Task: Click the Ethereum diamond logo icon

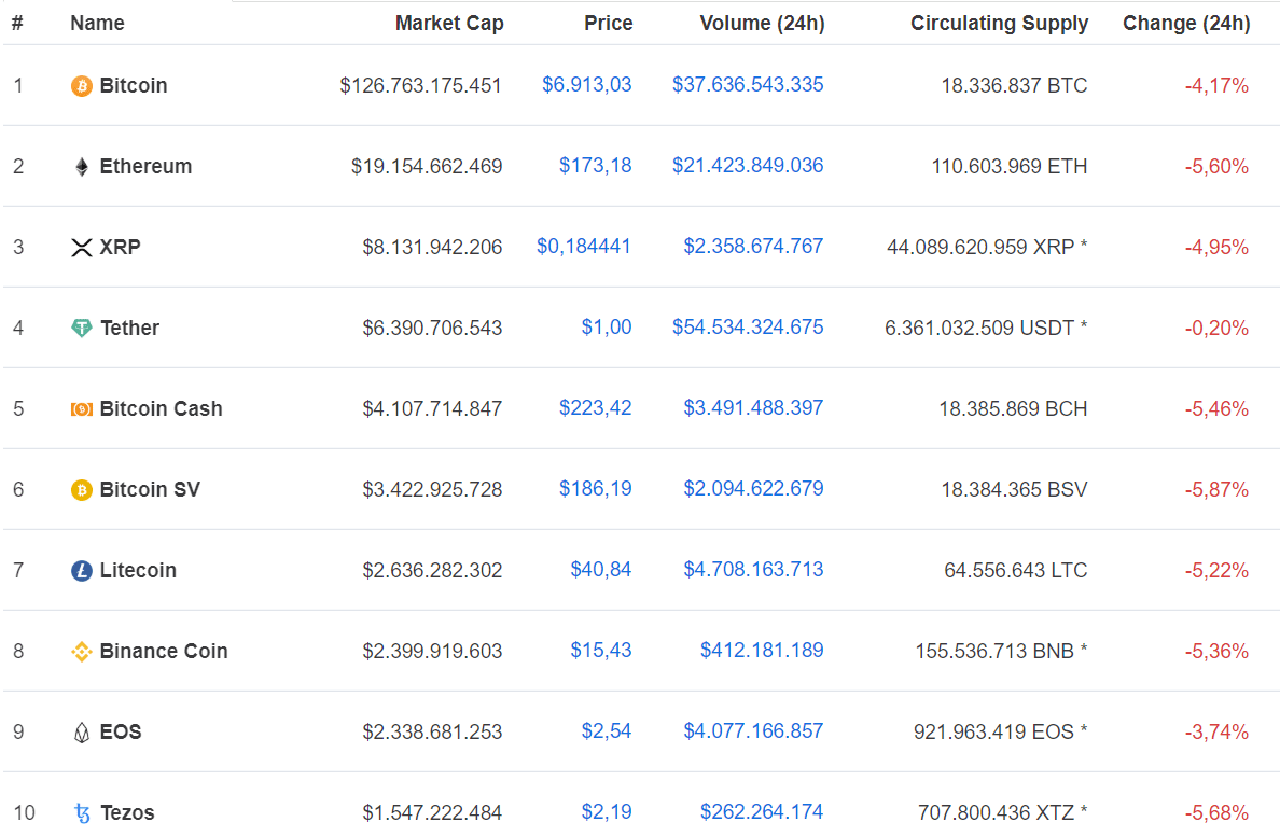Action: point(82,167)
